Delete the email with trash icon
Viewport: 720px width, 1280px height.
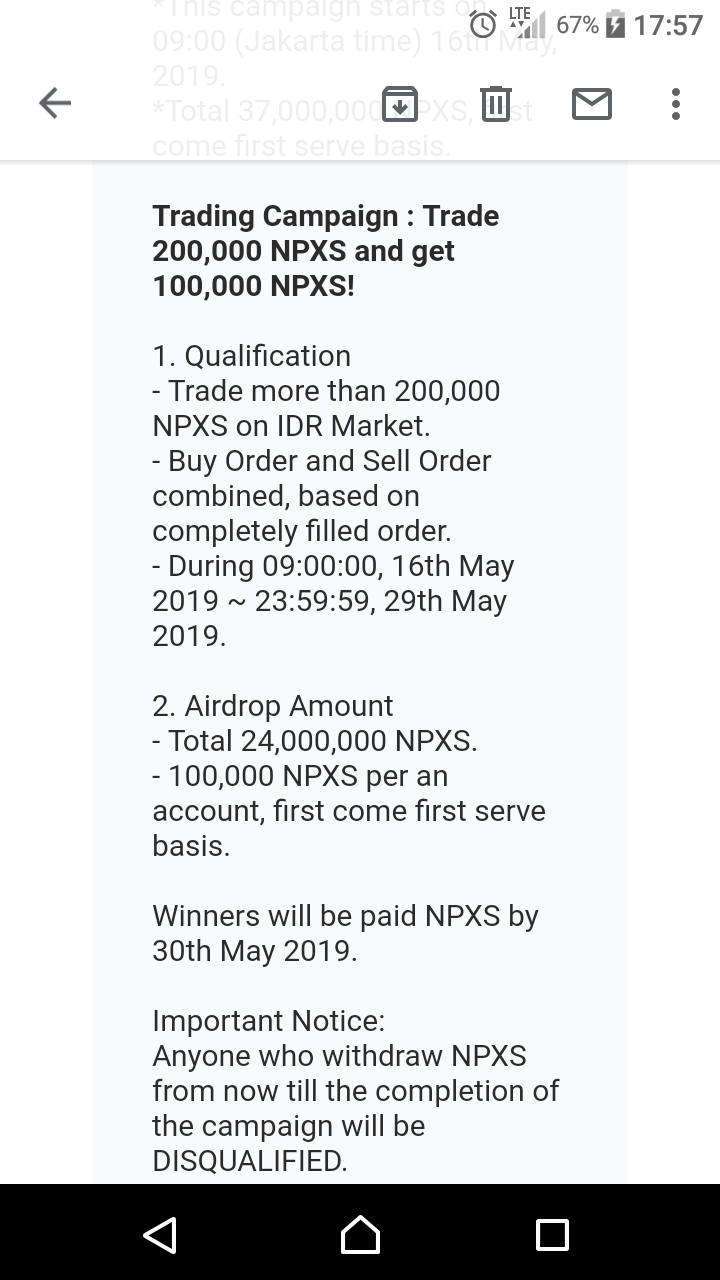click(495, 104)
